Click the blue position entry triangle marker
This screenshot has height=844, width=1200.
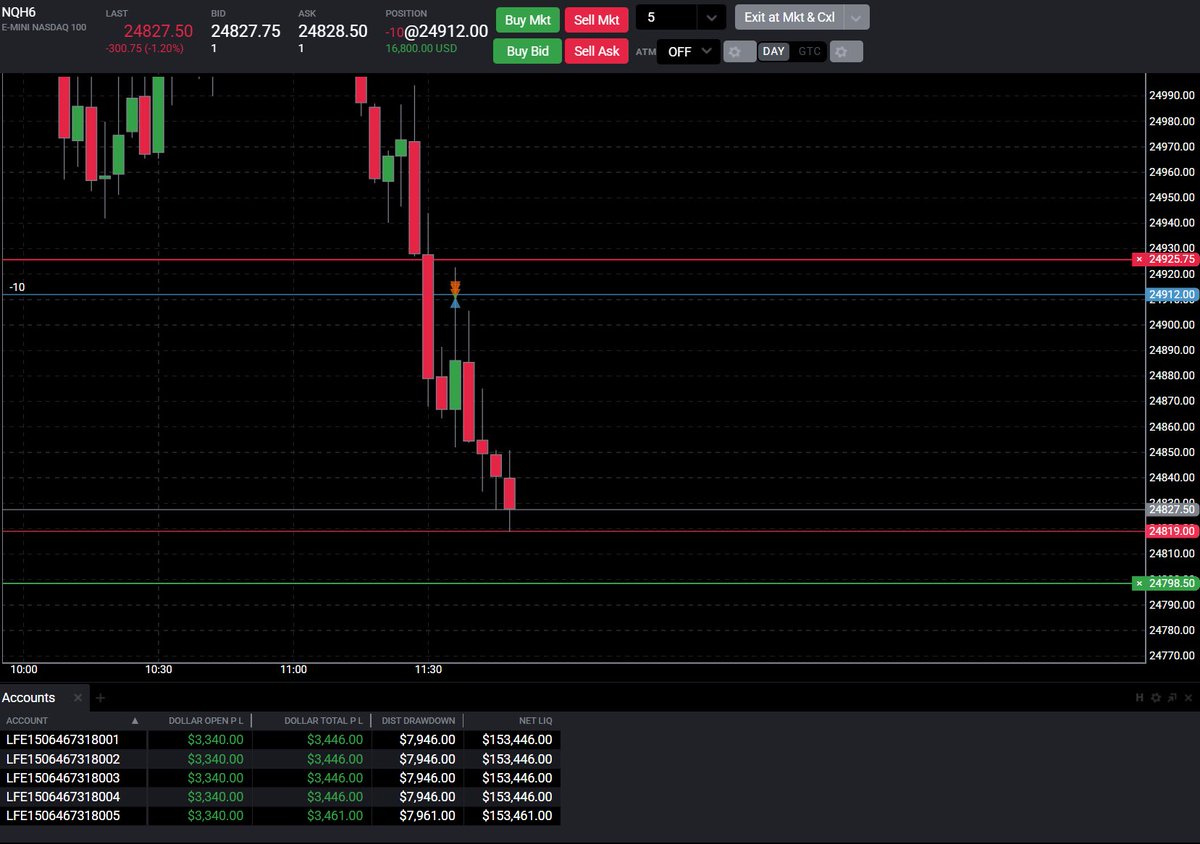tap(455, 302)
